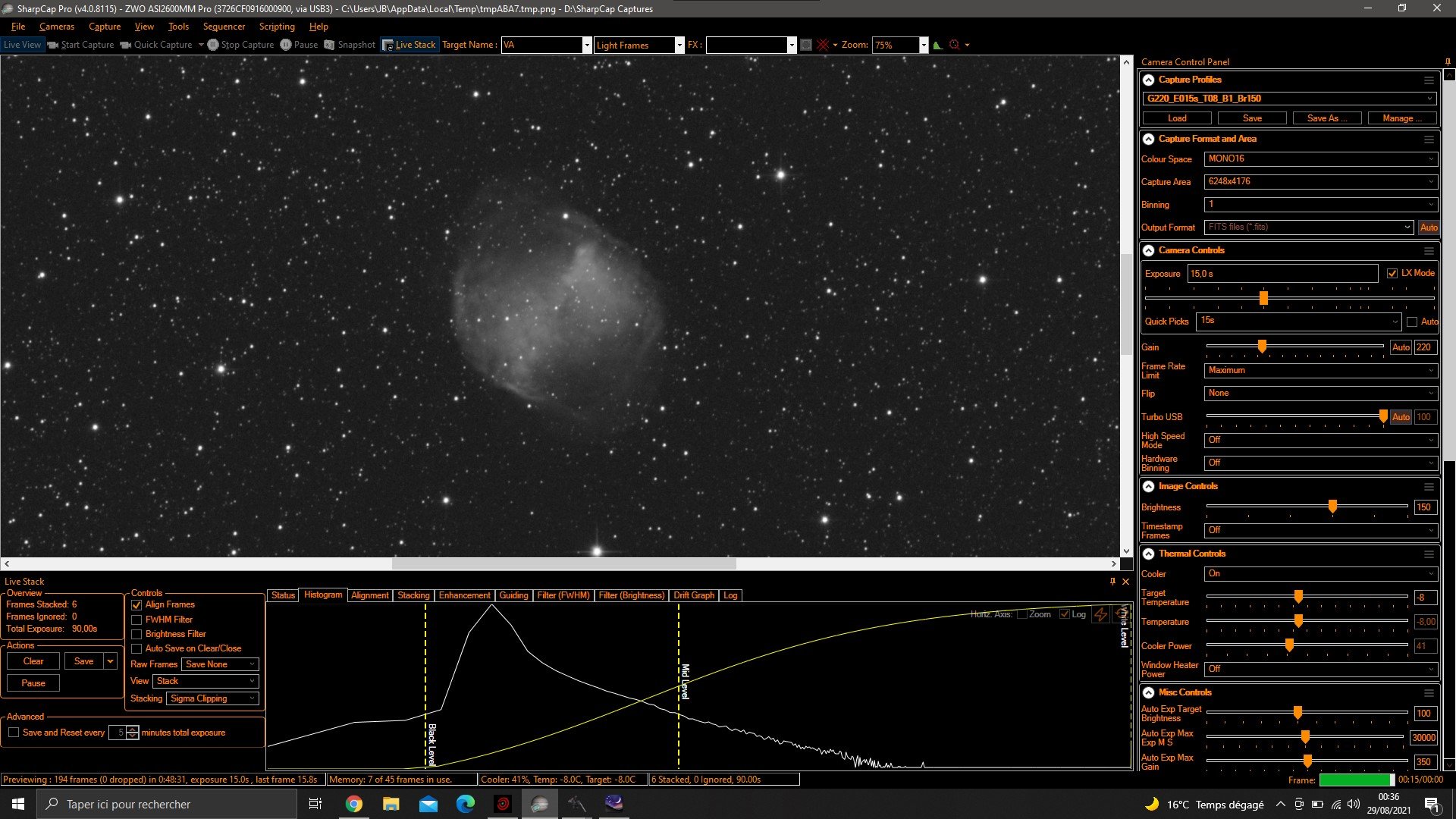Toggle the LX Mode checkbox

[1392, 273]
